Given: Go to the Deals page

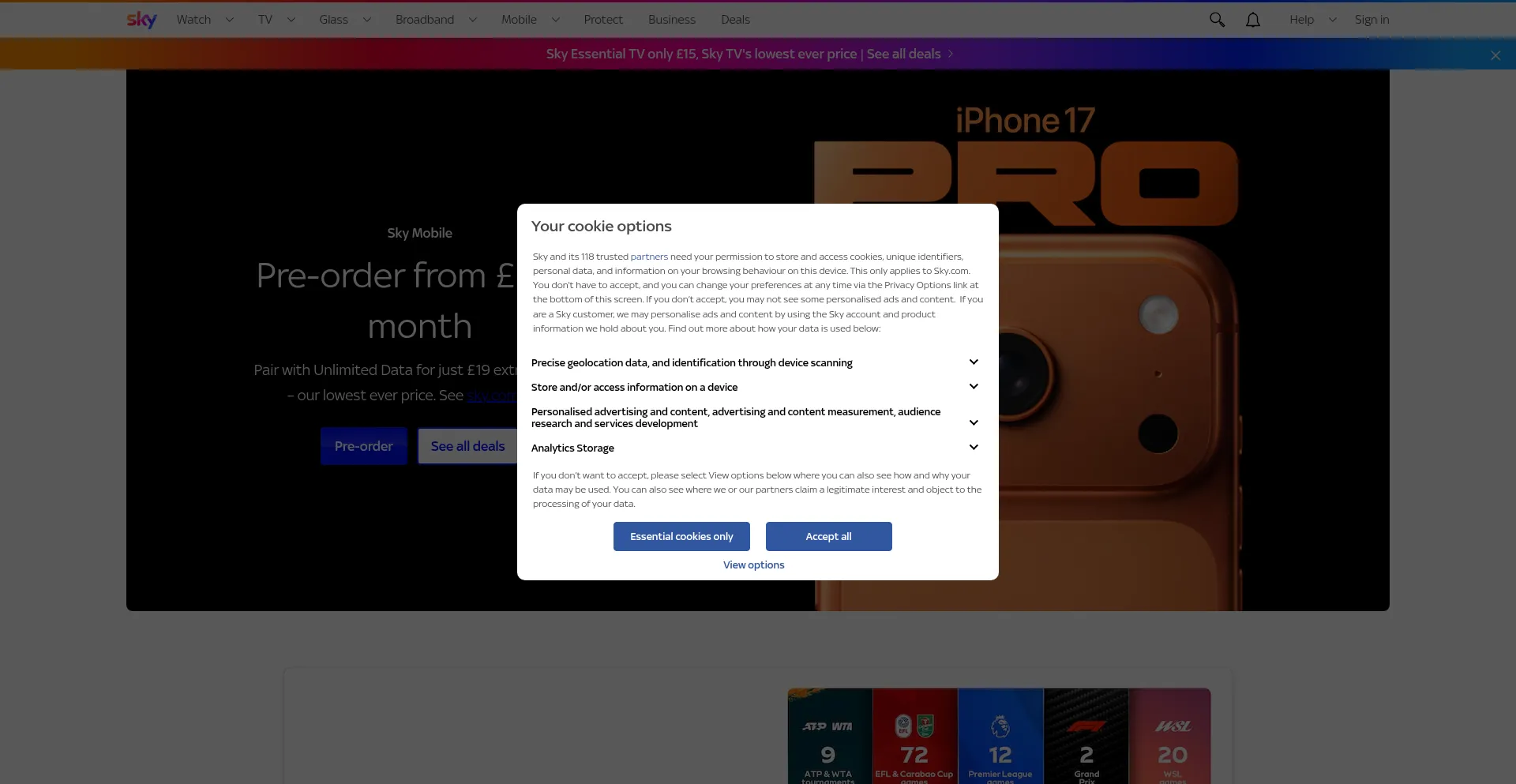Looking at the screenshot, I should 735,20.
